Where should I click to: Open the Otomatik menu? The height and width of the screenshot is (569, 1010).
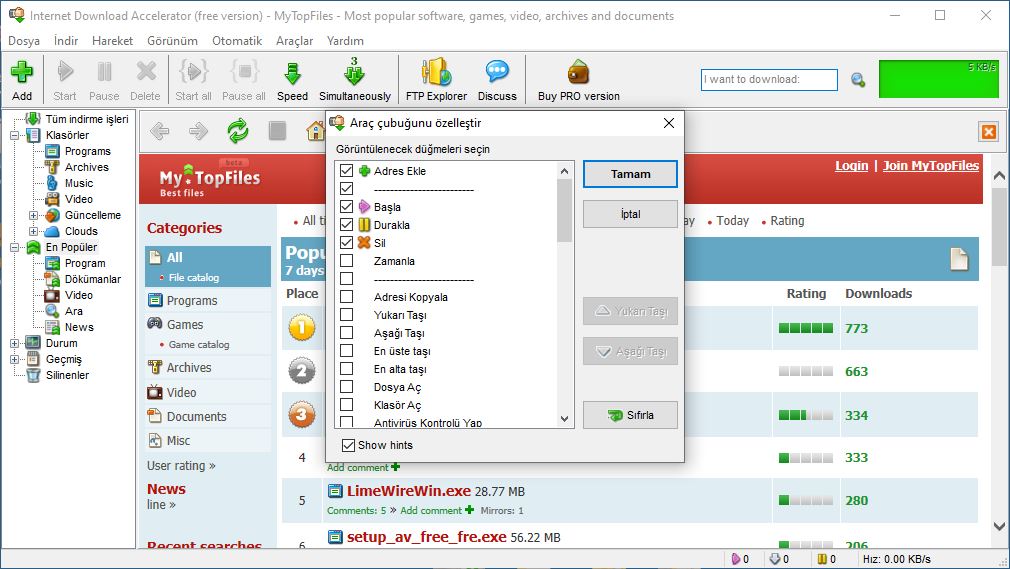(237, 41)
